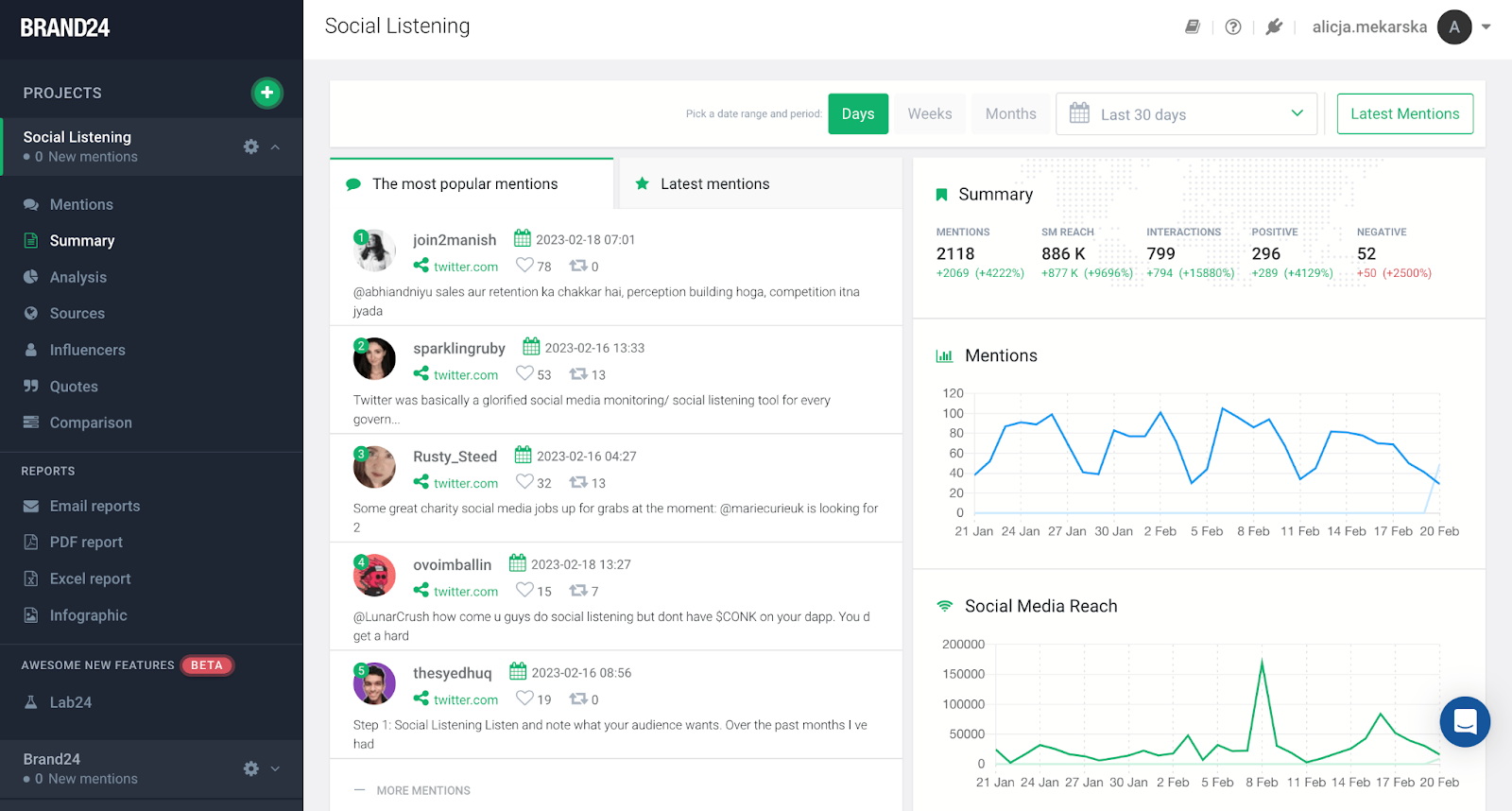Open the Rusty_Steed profile avatar
Viewport: 1512px width, 811px height.
[x=374, y=467]
